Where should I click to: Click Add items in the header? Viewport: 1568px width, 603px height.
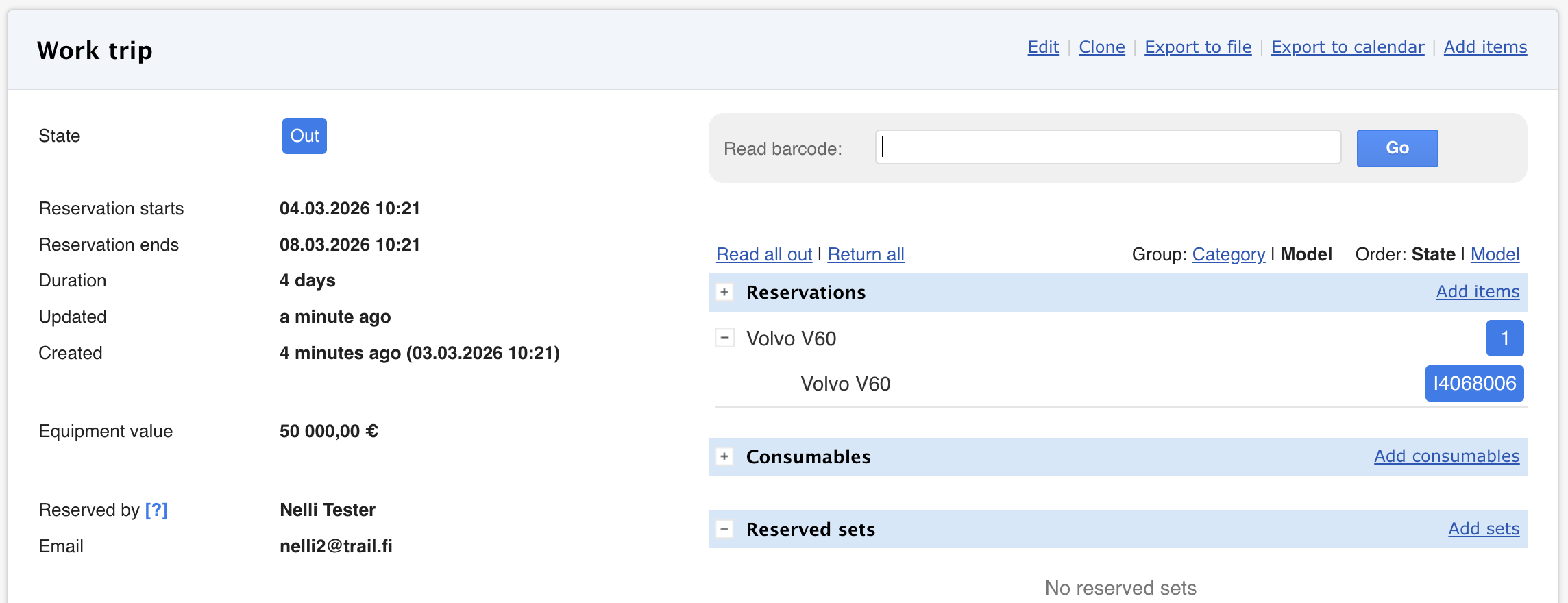point(1485,47)
